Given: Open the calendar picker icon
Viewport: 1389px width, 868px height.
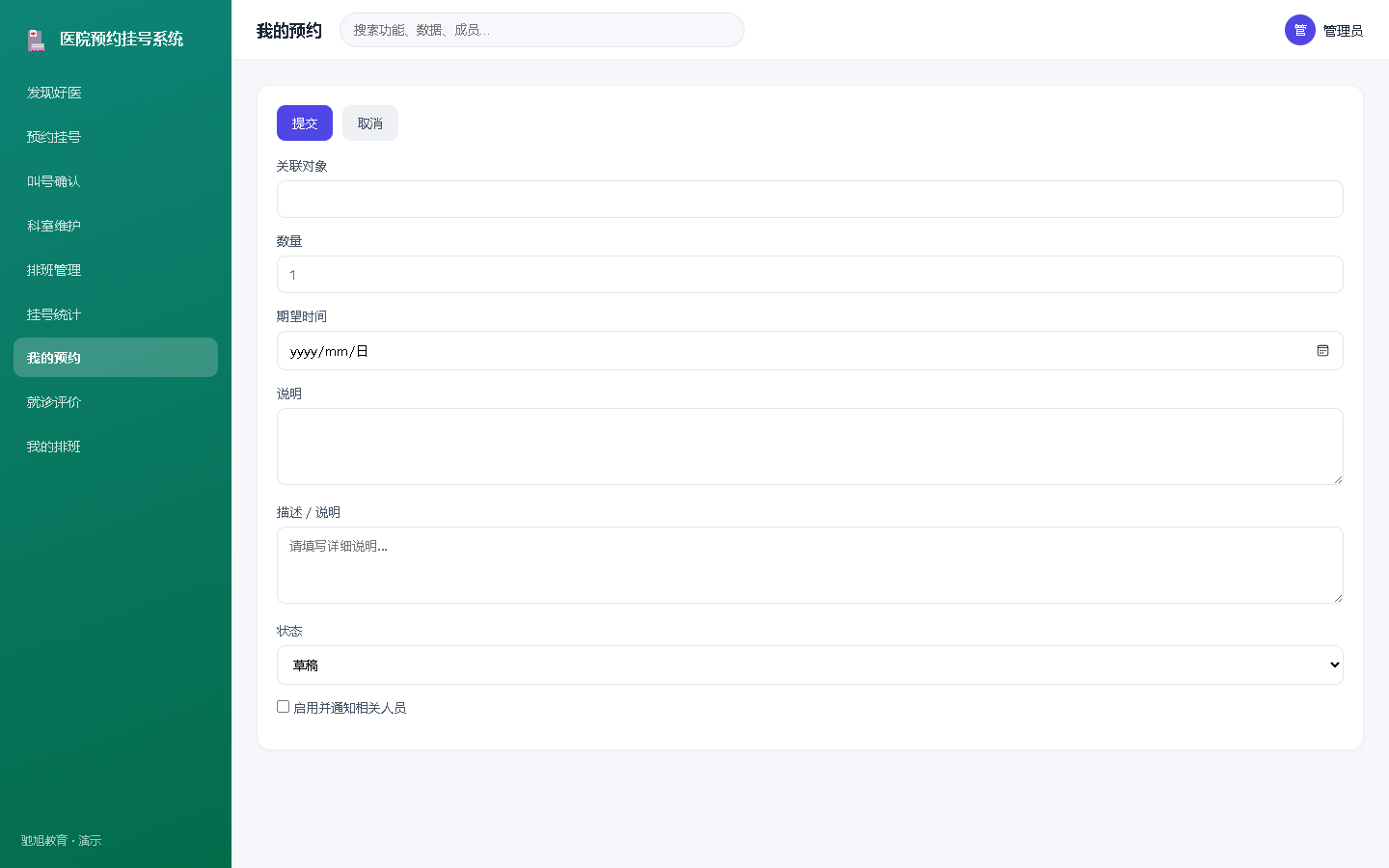Looking at the screenshot, I should point(1322,351).
